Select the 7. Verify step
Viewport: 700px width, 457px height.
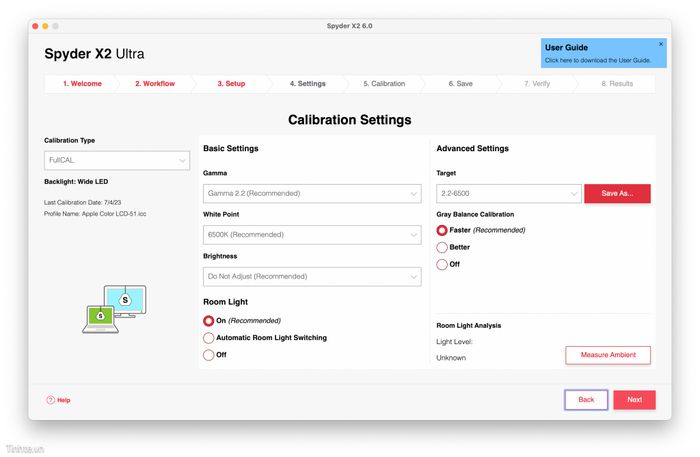537,83
